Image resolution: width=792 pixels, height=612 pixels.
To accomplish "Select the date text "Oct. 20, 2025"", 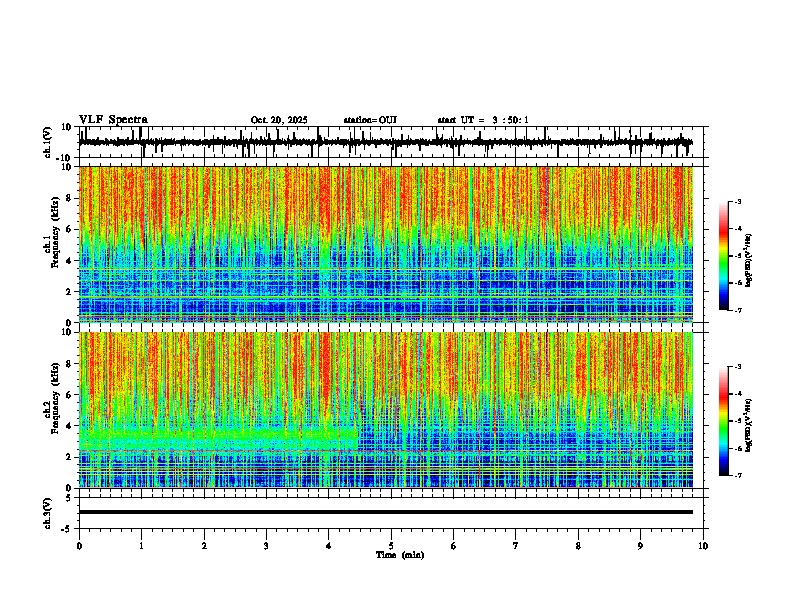I will pyautogui.click(x=279, y=120).
